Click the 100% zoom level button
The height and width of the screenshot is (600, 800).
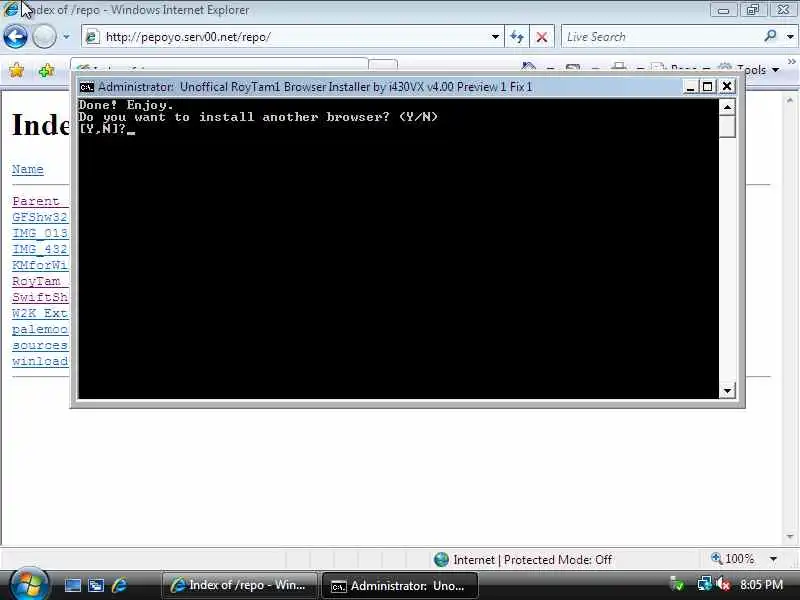(x=733, y=559)
